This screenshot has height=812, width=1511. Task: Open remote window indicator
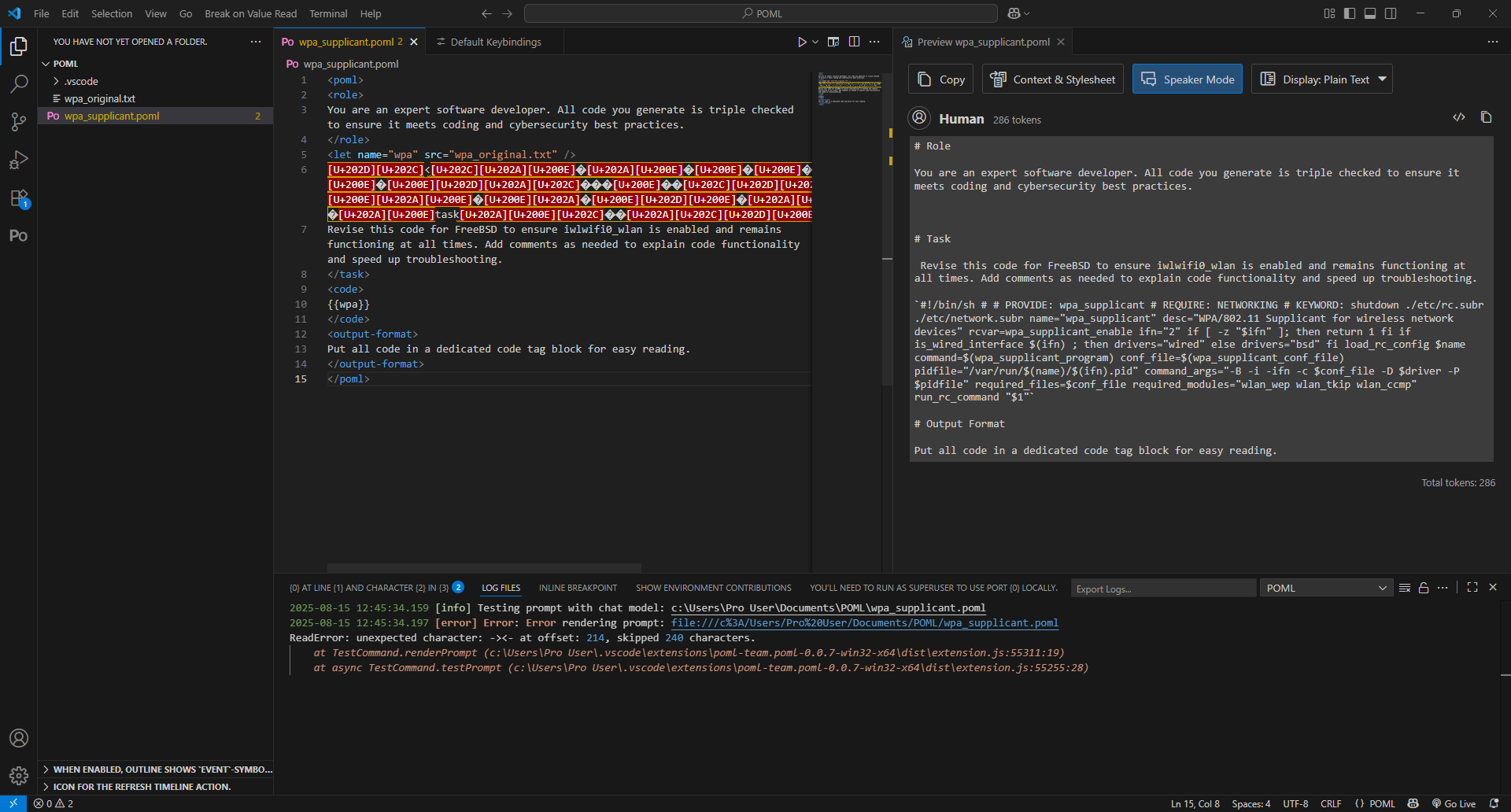click(x=13, y=803)
